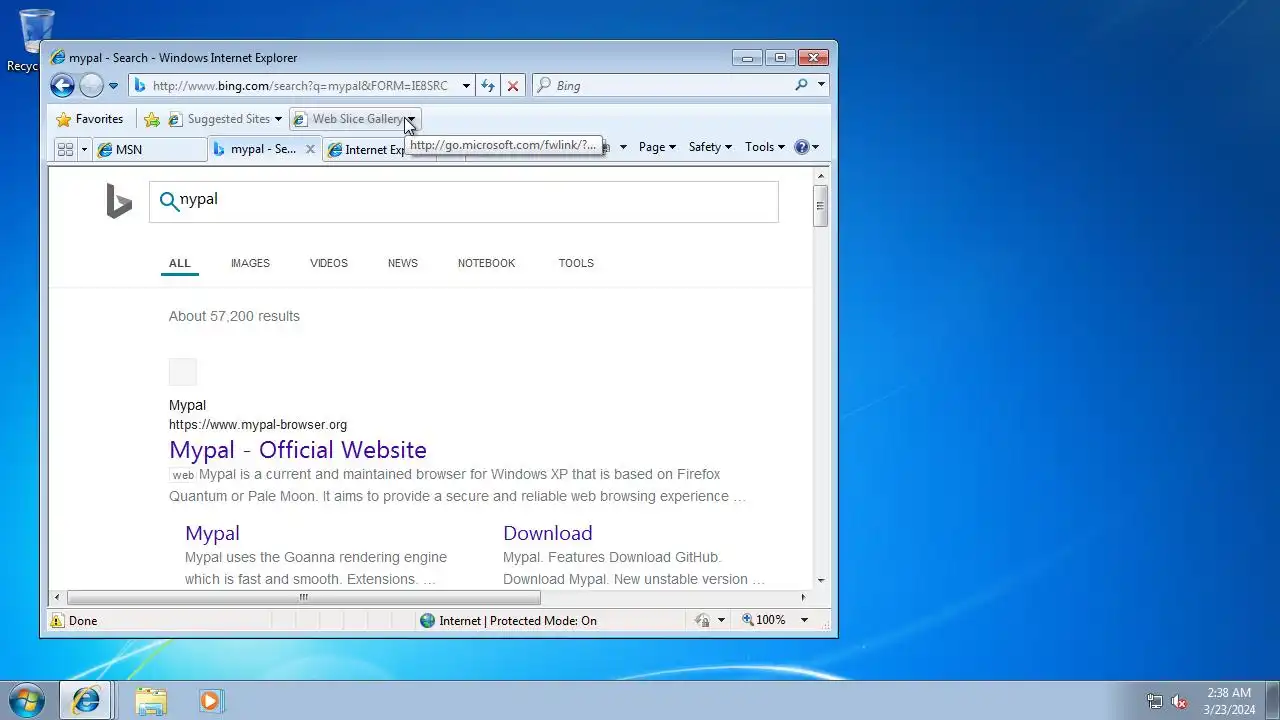The width and height of the screenshot is (1280, 720).
Task: Click the Bing page search magnifier
Action: (x=169, y=202)
